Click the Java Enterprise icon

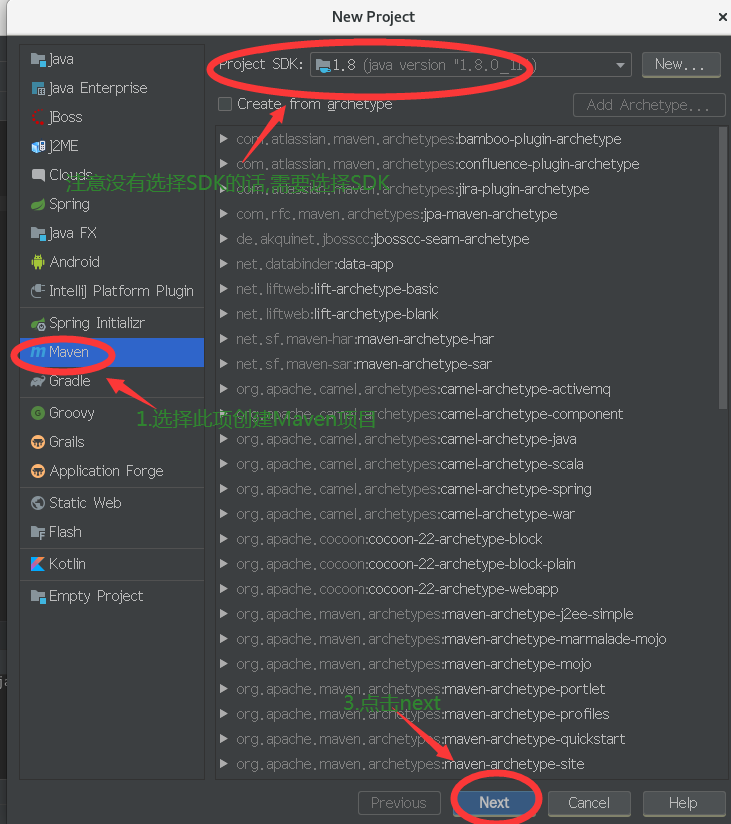pyautogui.click(x=38, y=88)
